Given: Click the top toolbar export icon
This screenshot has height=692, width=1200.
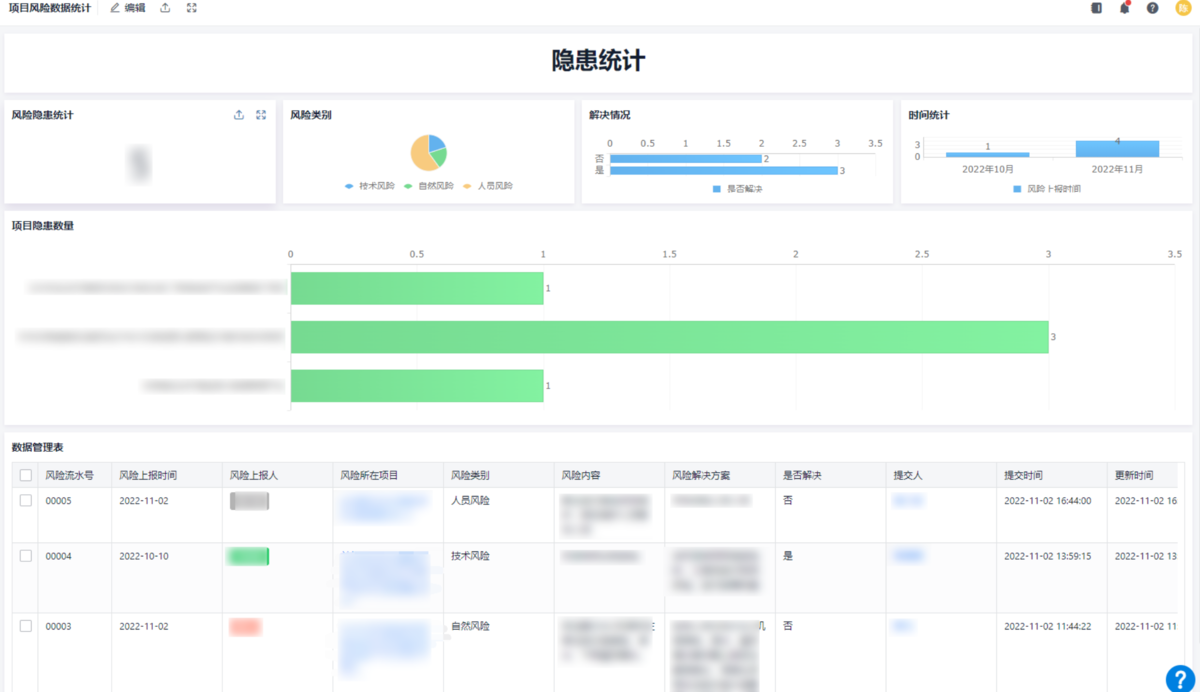Looking at the screenshot, I should [x=165, y=8].
